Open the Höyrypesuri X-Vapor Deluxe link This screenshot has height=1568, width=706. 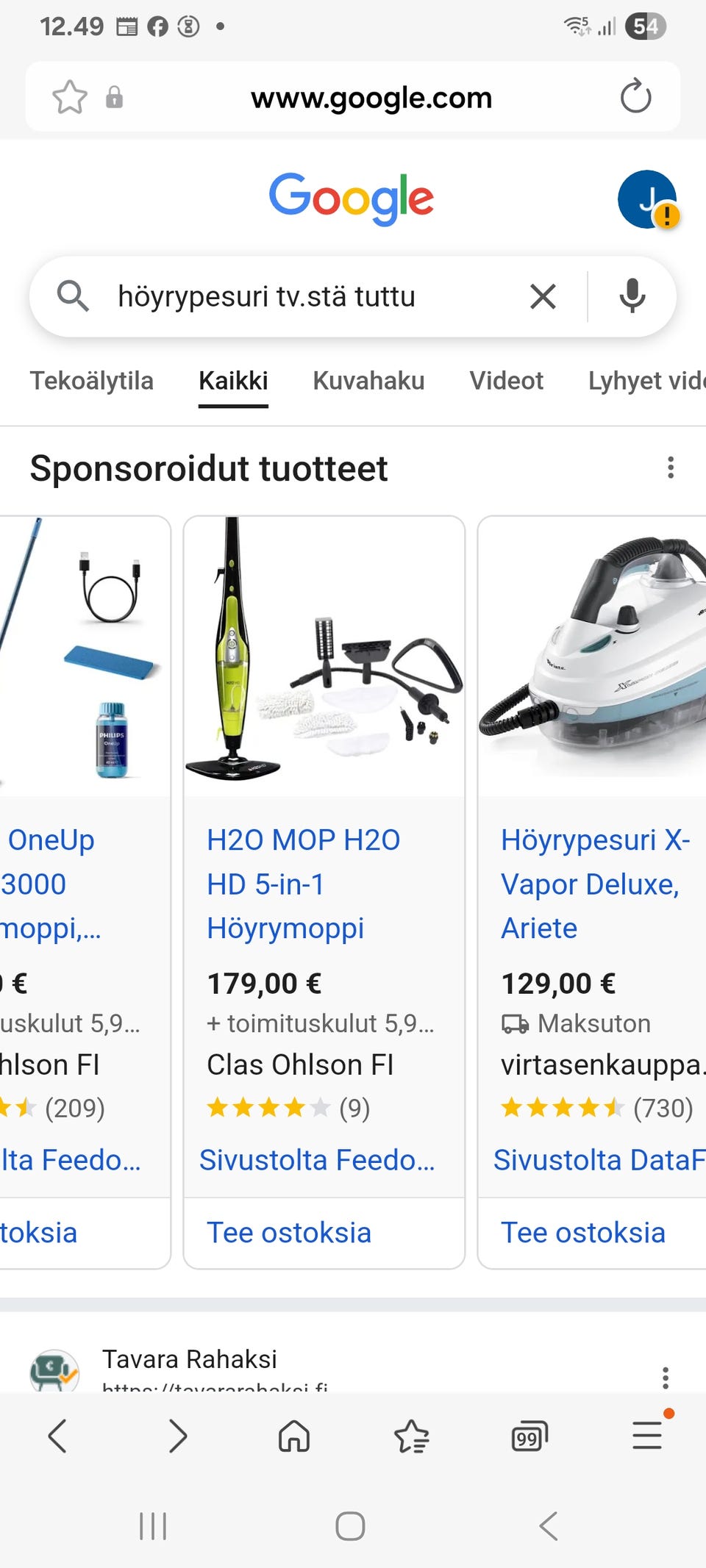(596, 884)
